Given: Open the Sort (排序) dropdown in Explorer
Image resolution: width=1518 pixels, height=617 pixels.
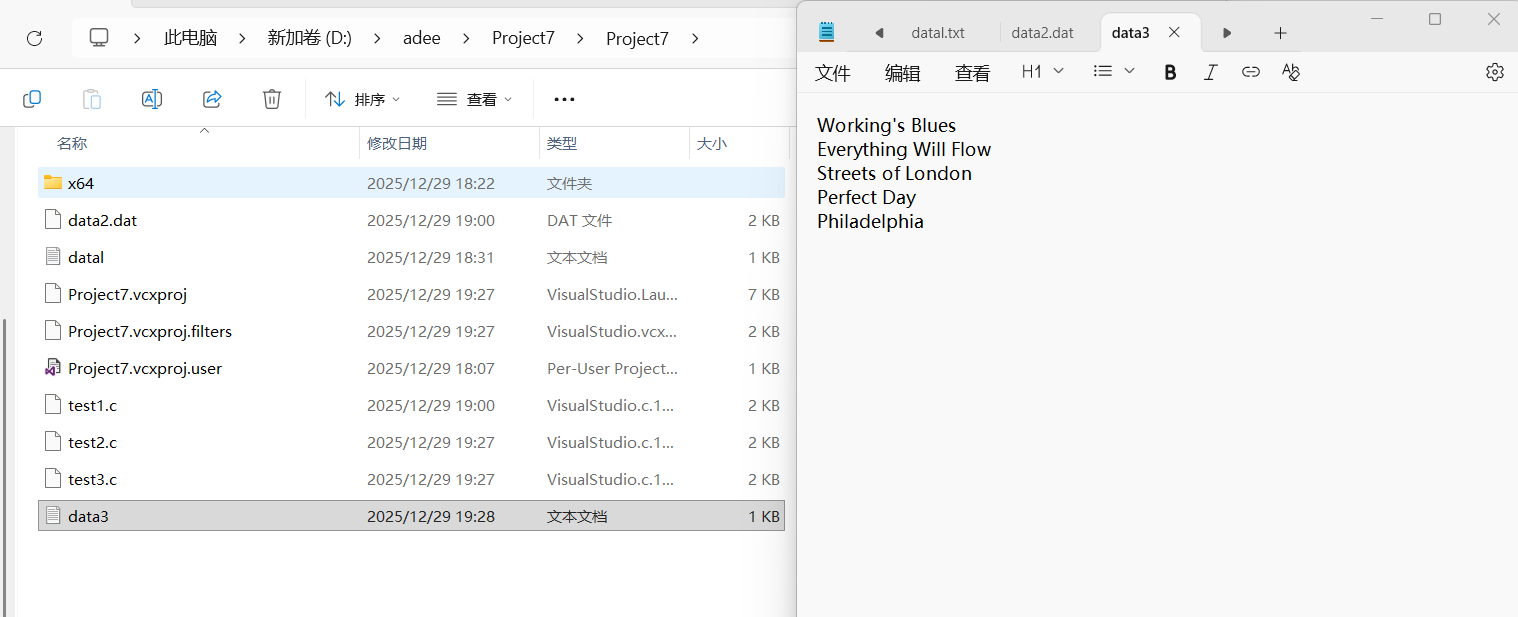Looking at the screenshot, I should click(x=362, y=99).
